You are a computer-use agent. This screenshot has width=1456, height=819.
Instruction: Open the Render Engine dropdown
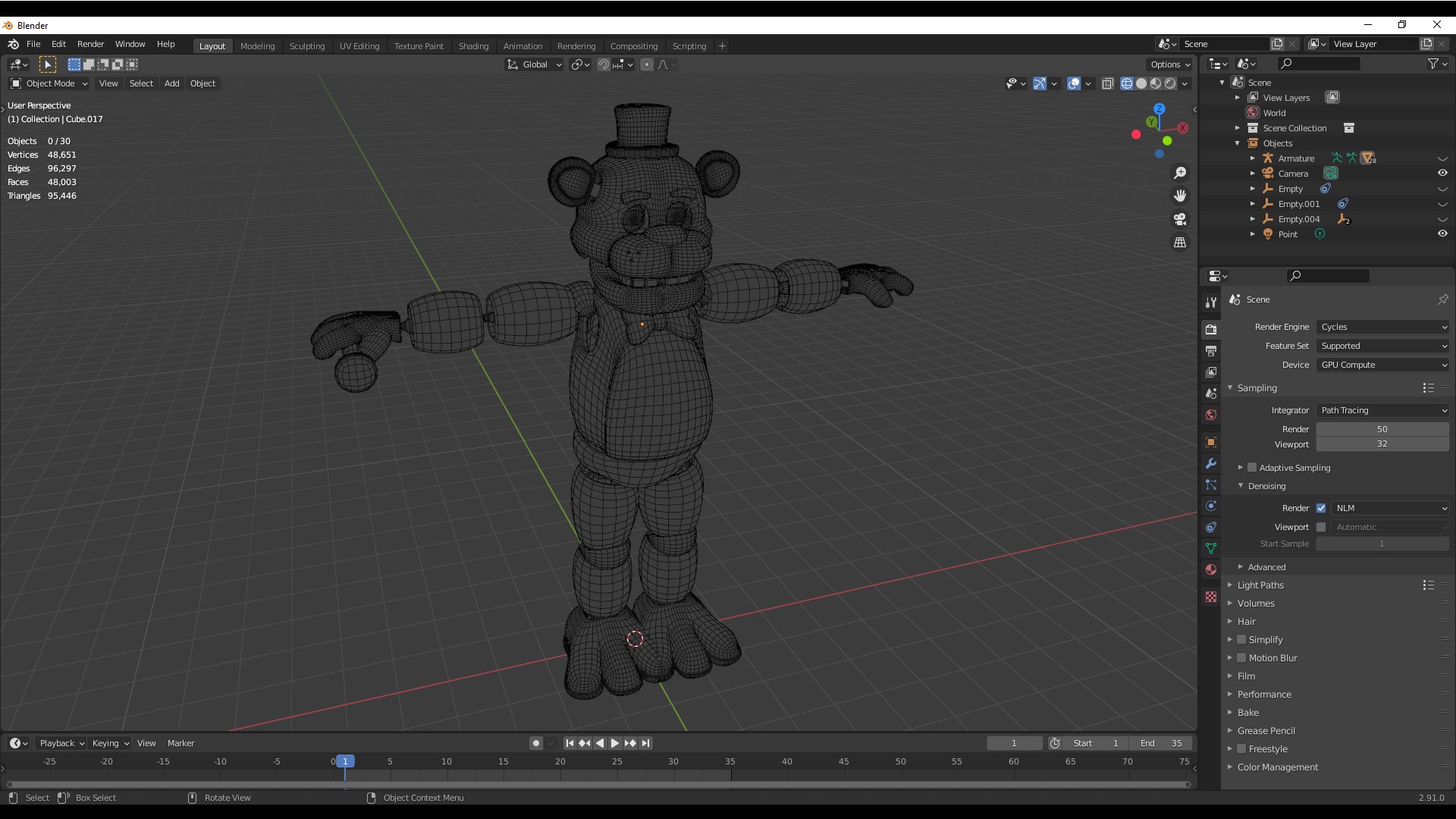1383,327
